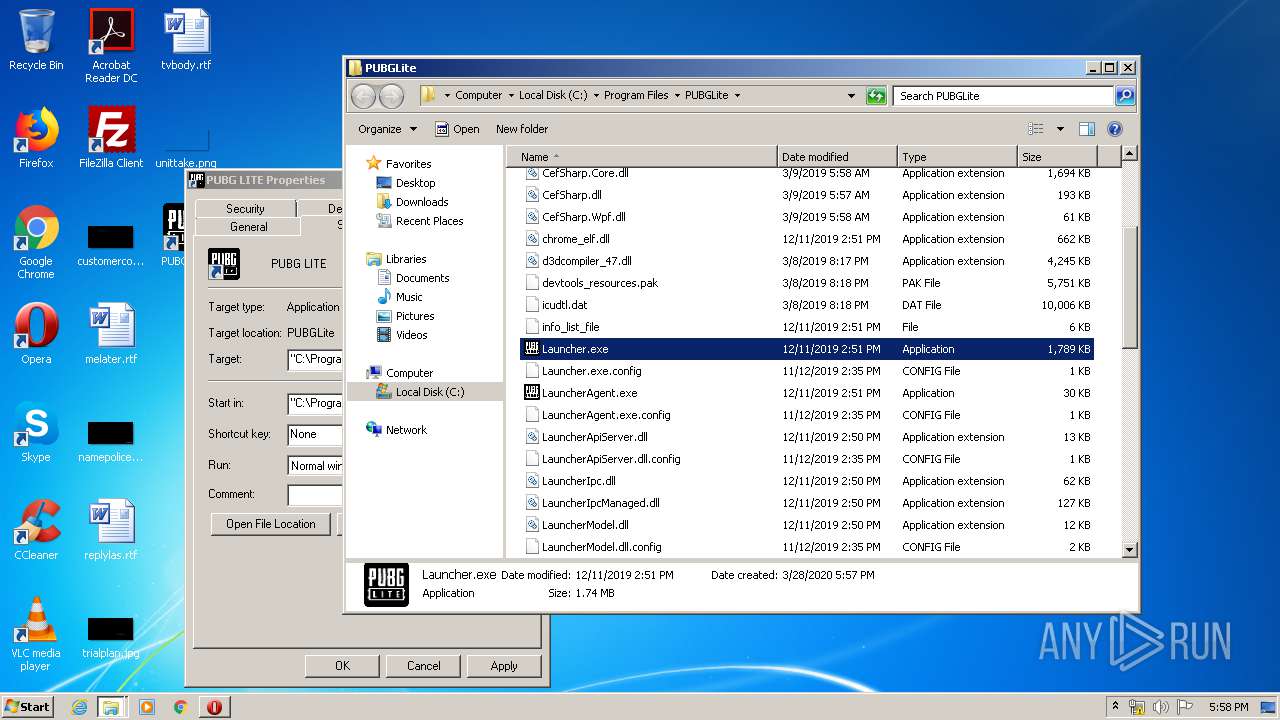This screenshot has height=720, width=1280.
Task: Sort by Type column header
Action: (957, 157)
